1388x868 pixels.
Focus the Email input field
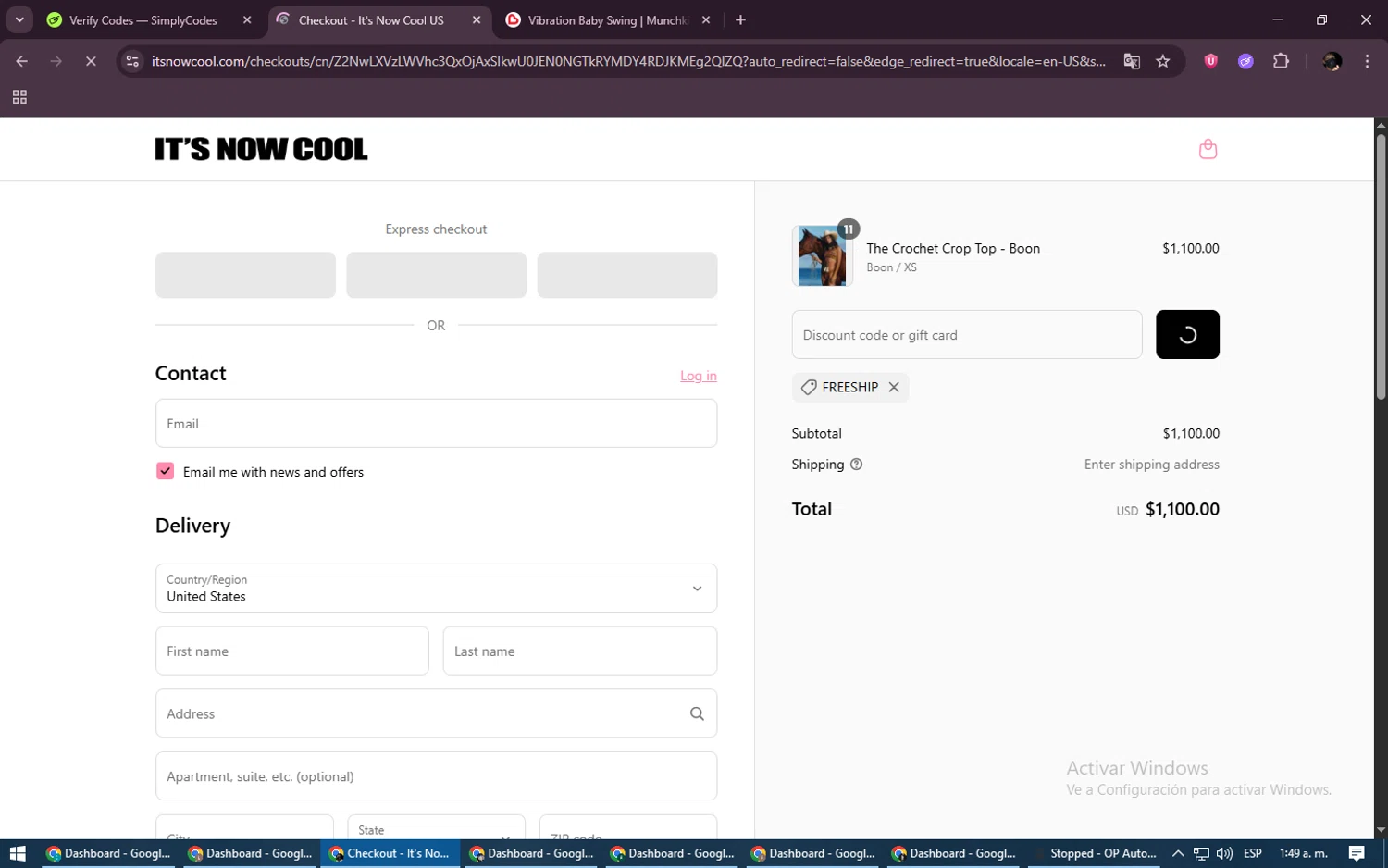tap(436, 424)
